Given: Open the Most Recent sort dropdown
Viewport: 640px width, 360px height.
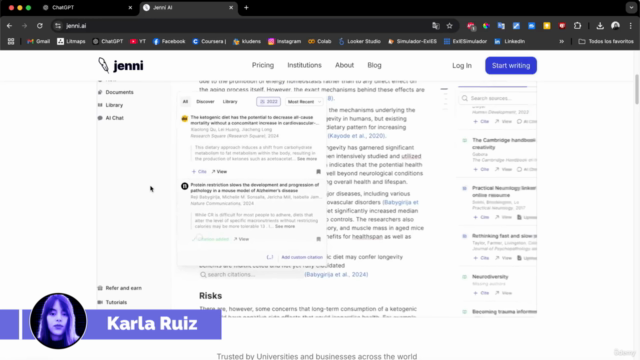Looking at the screenshot, I should (304, 102).
